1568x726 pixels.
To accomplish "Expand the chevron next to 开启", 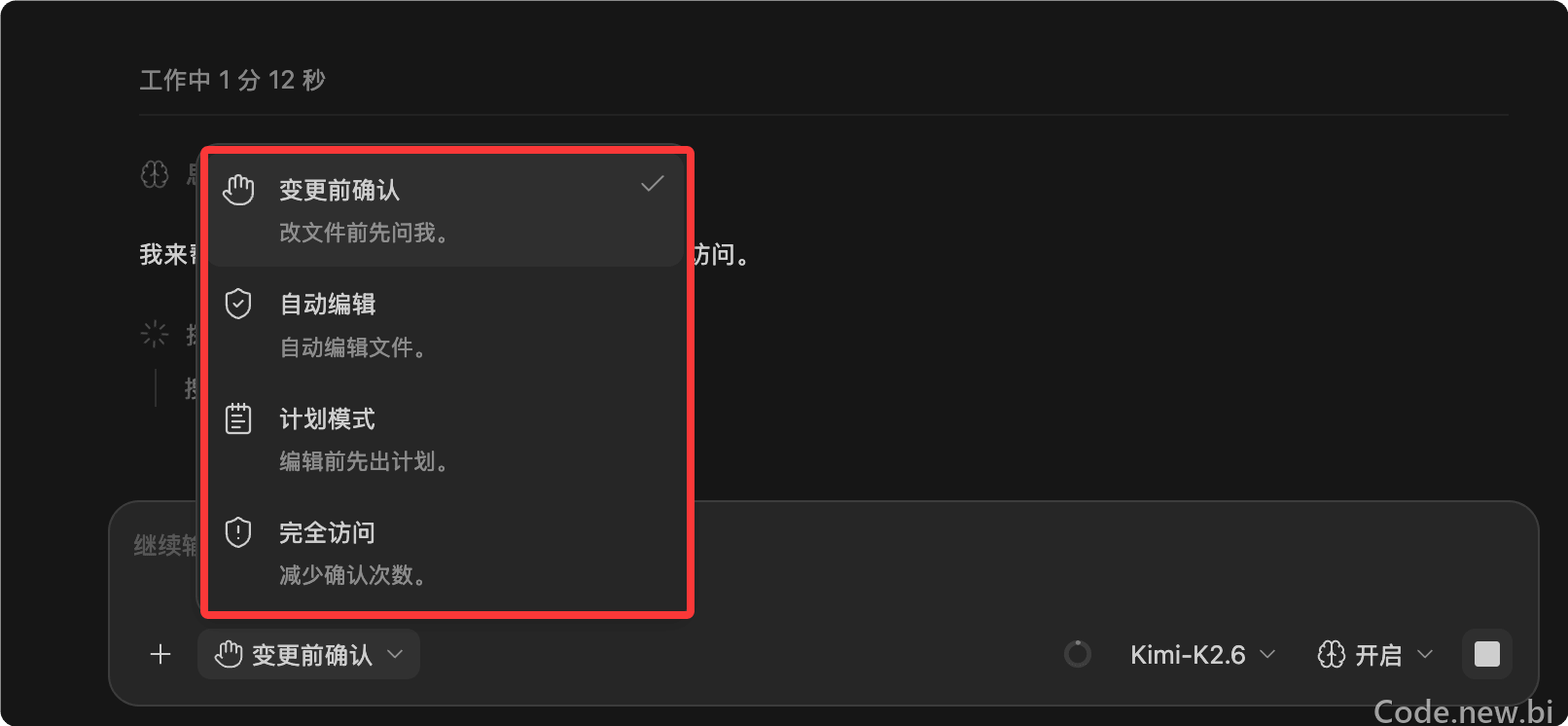I will (1425, 654).
